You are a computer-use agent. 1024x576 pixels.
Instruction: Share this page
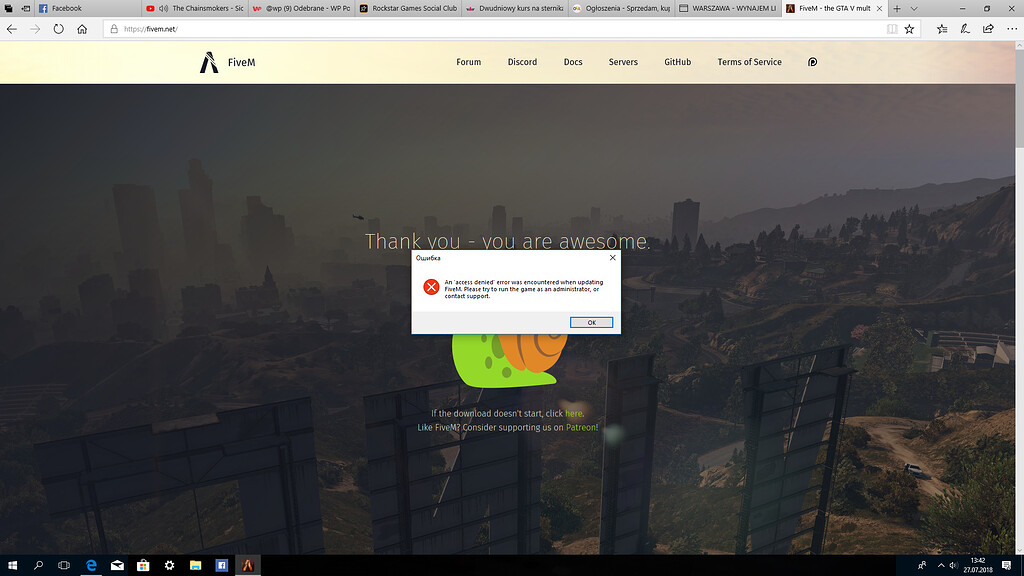tap(988, 29)
